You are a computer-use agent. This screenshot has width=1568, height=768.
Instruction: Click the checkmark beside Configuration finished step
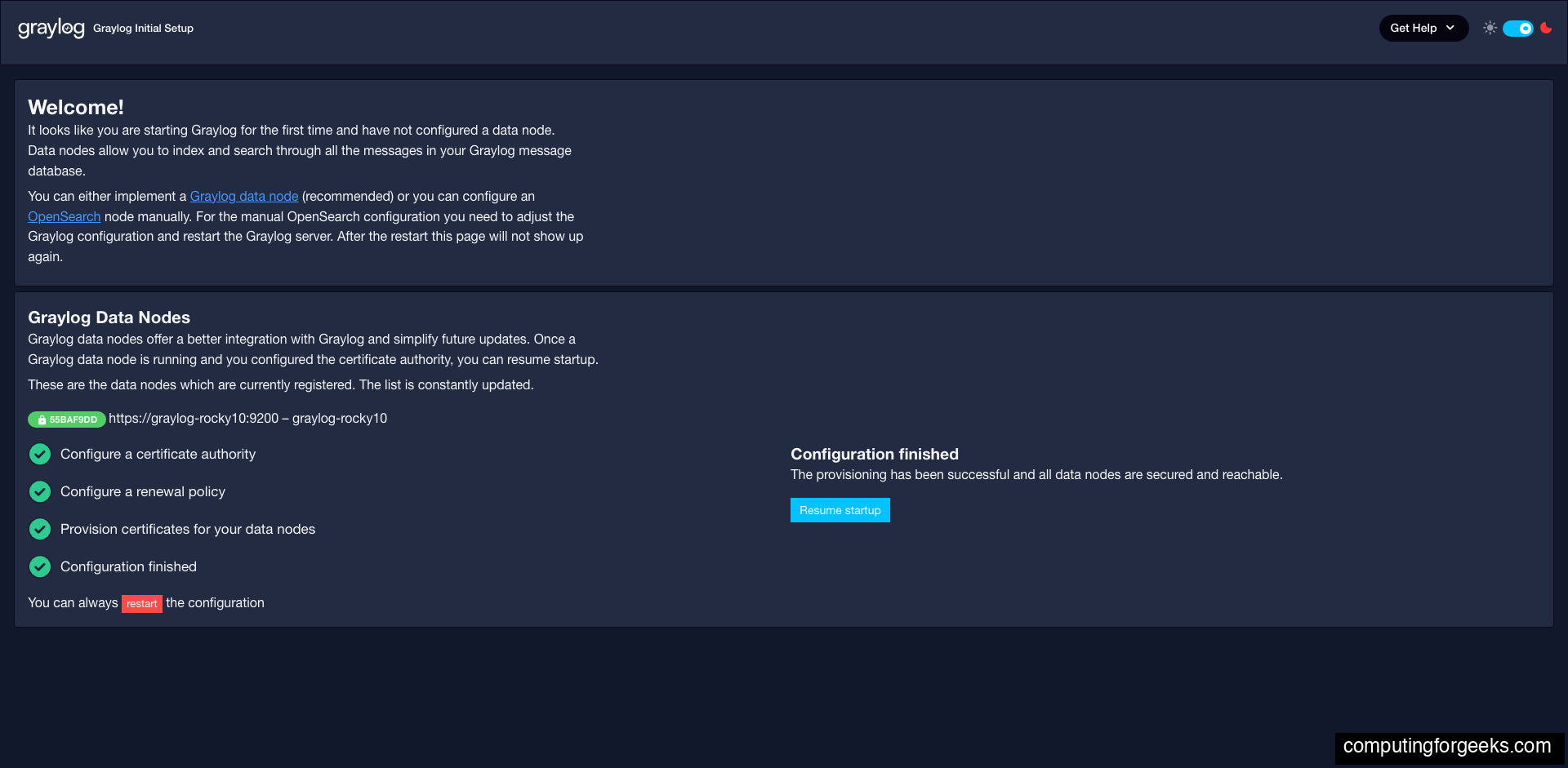(39, 566)
